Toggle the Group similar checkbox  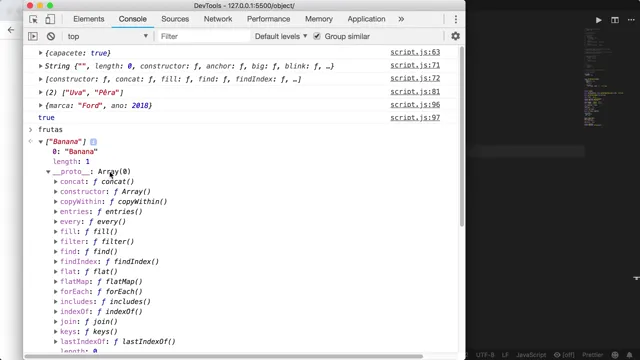tap(317, 36)
